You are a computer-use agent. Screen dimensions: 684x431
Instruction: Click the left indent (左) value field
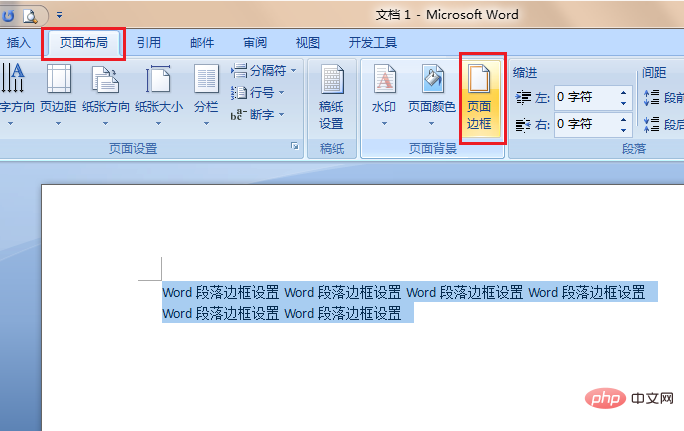585,97
